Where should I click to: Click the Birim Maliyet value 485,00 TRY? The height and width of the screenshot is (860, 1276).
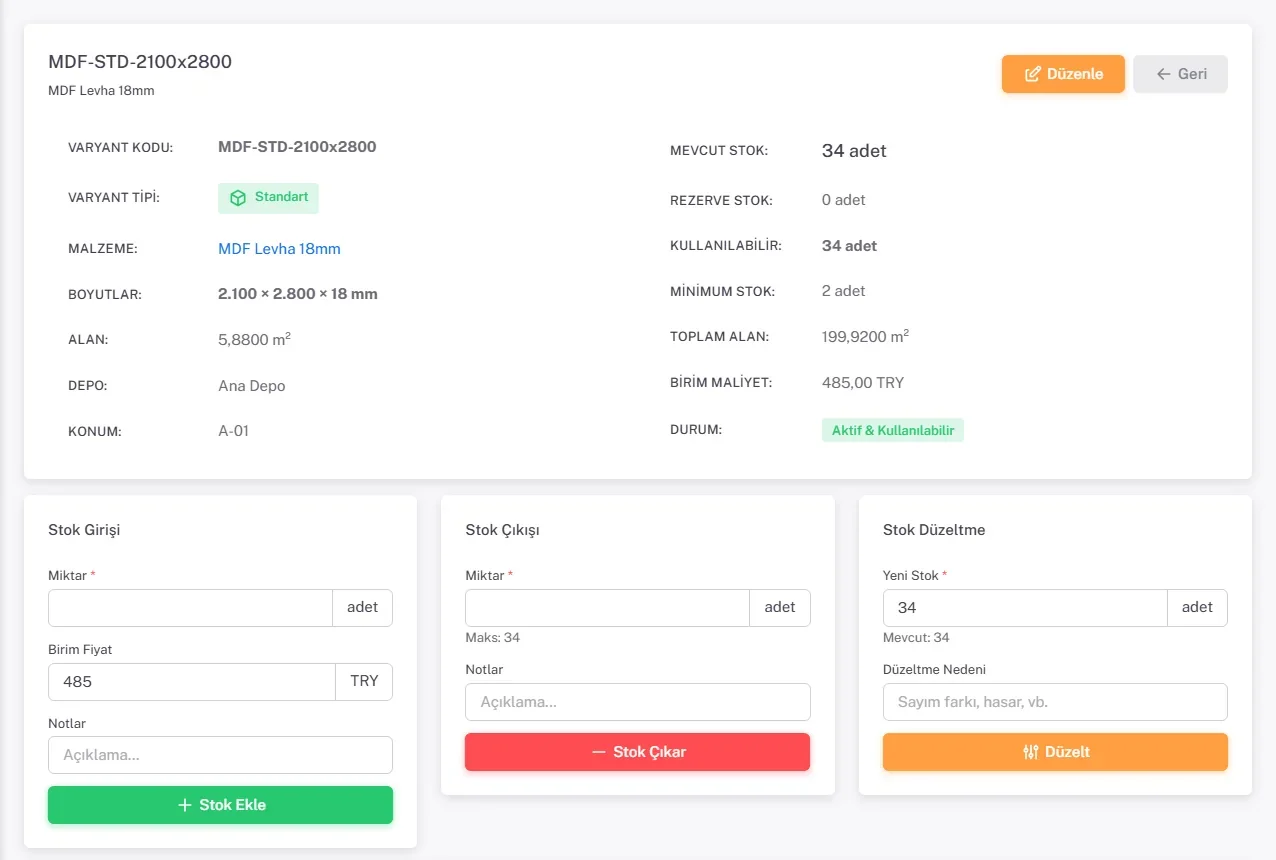click(863, 383)
